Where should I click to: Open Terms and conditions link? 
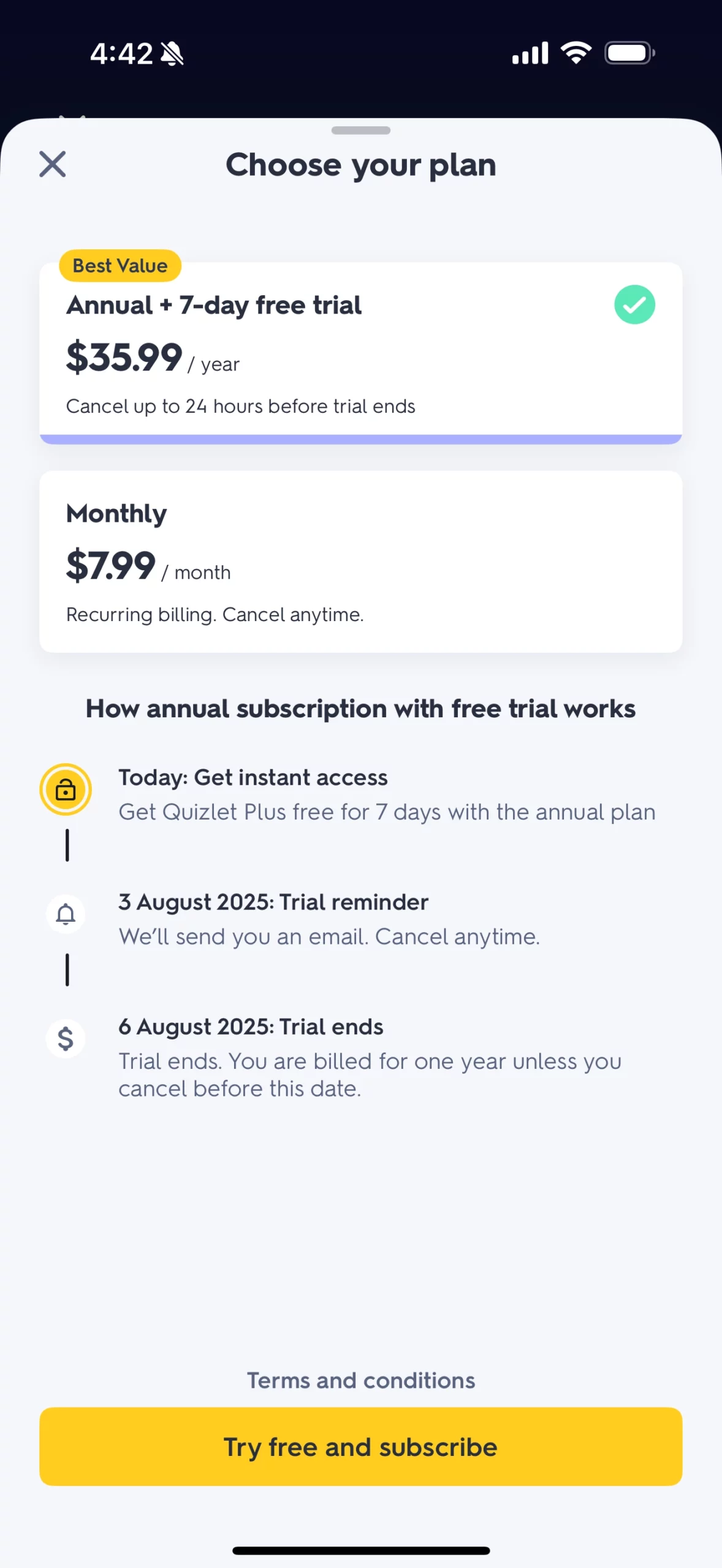(x=360, y=1381)
